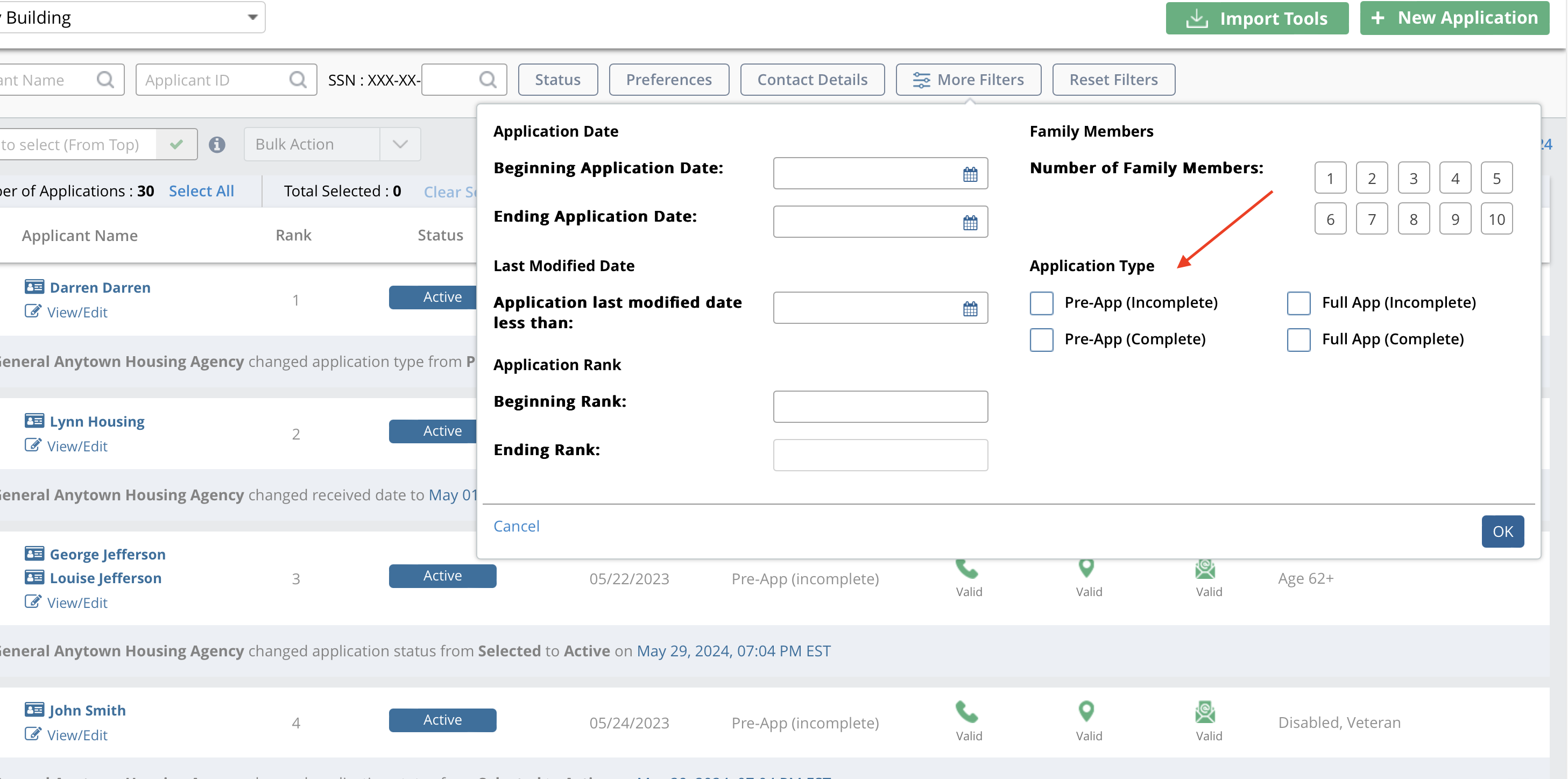Open More Filters panel button
The width and height of the screenshot is (1568, 779).
point(968,80)
